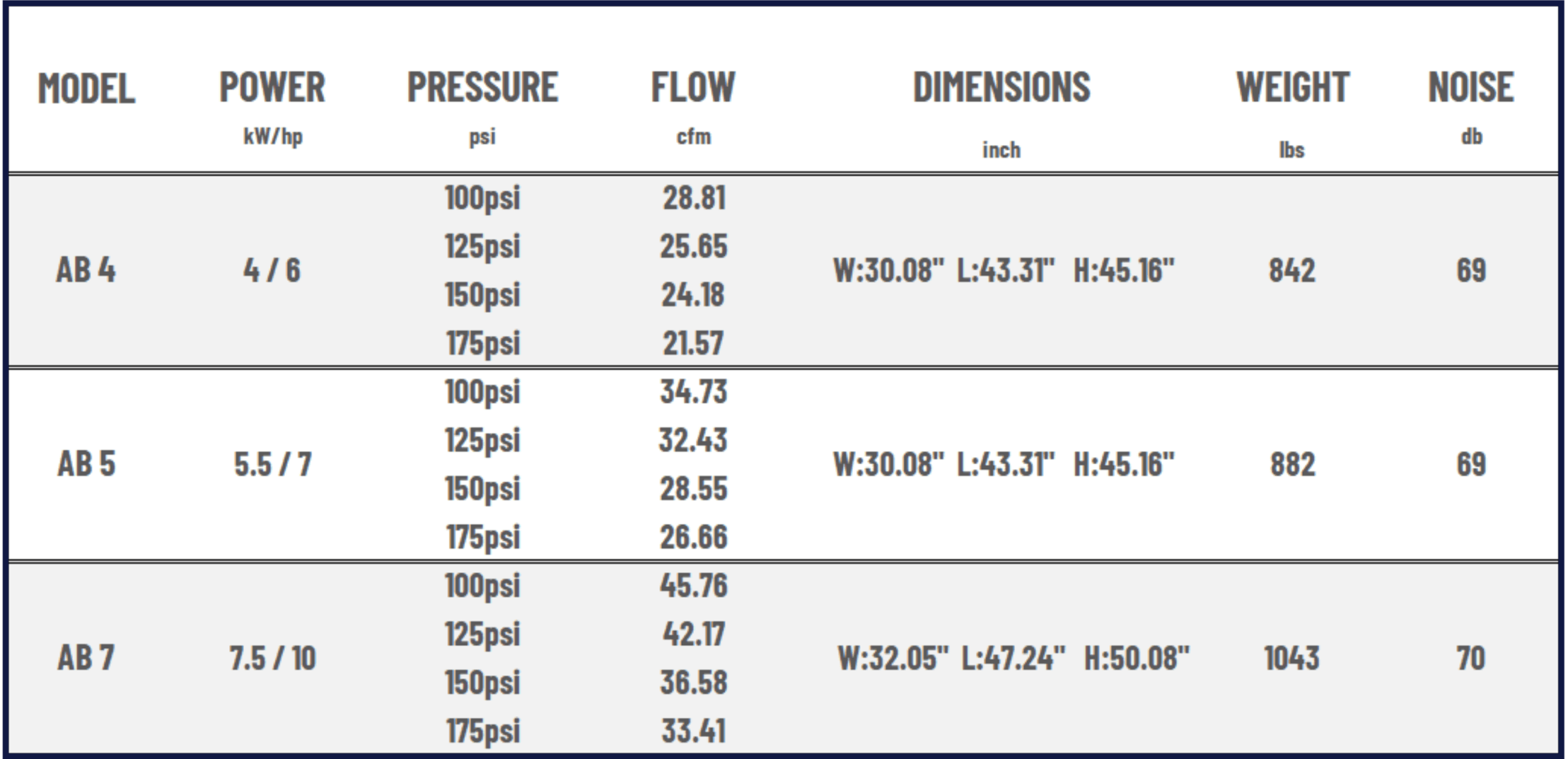Click the 5.5 / 7 power value

273,464
